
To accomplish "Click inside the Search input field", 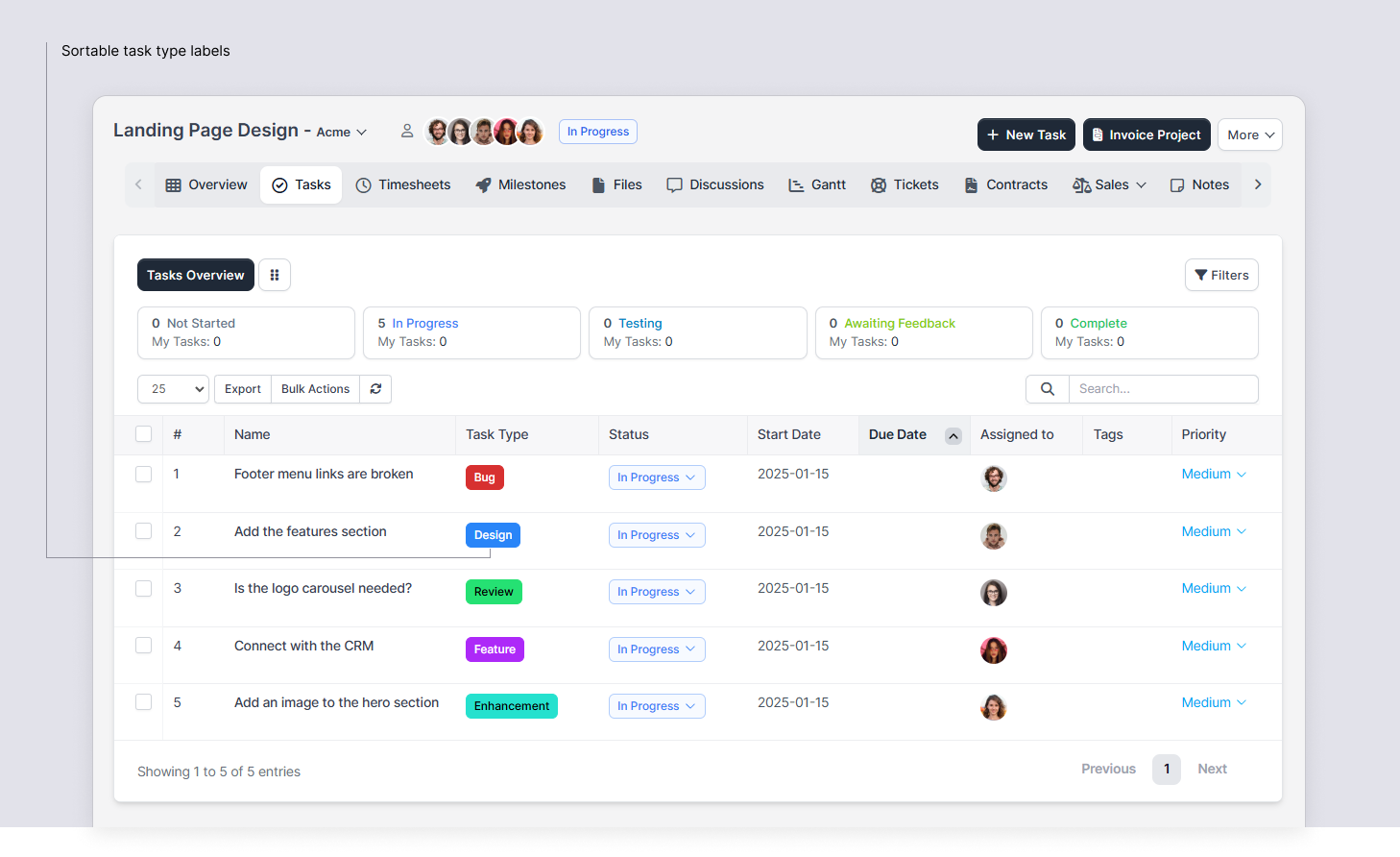I will (x=1162, y=389).
